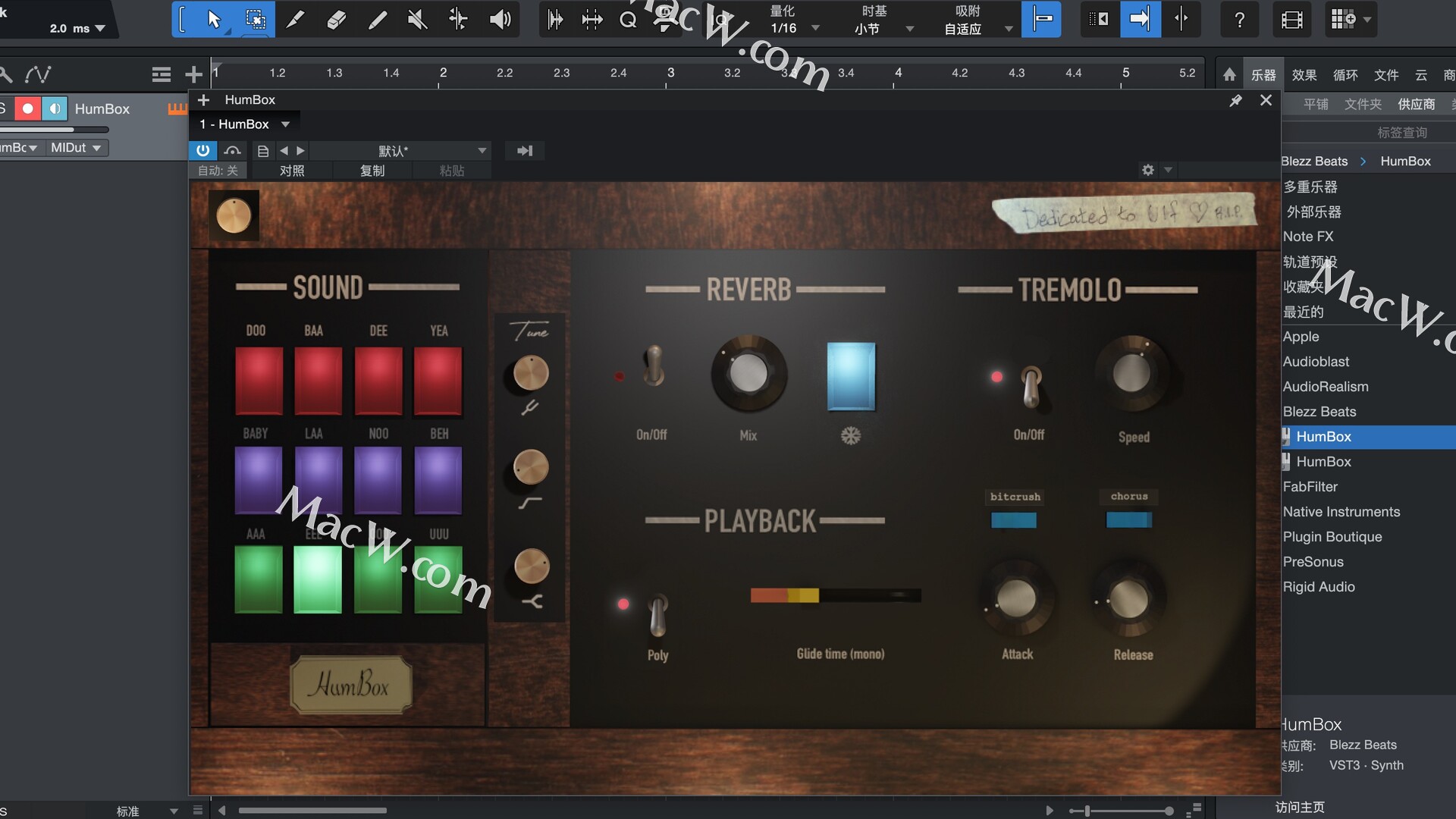Toggle plugin power bypass button

point(202,150)
